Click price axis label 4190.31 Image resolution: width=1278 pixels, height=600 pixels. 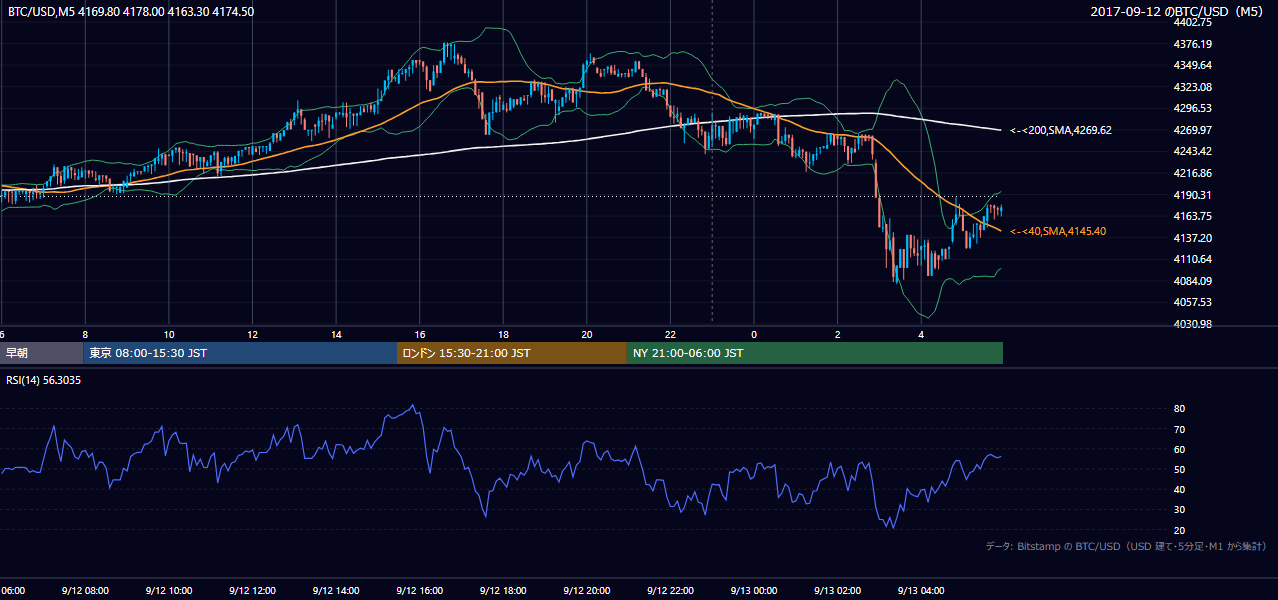[x=1192, y=195]
